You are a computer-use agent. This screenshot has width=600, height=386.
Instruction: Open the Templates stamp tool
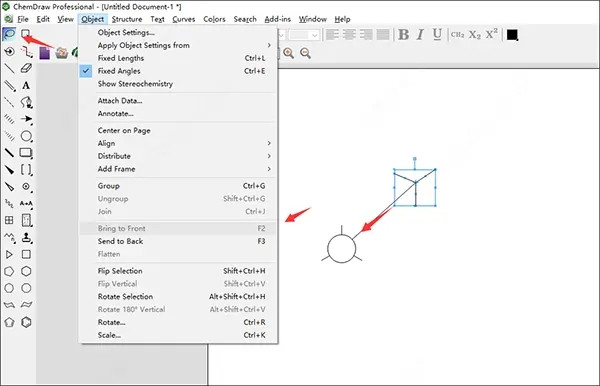pos(26,237)
